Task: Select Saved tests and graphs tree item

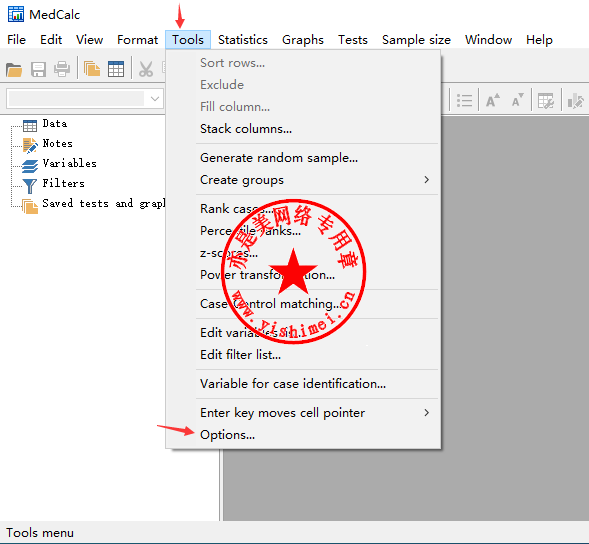Action: point(103,203)
